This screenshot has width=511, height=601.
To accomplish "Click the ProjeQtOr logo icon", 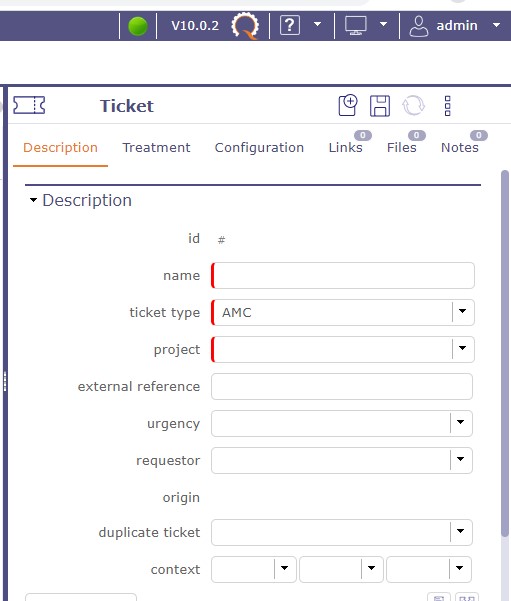I will (245, 26).
